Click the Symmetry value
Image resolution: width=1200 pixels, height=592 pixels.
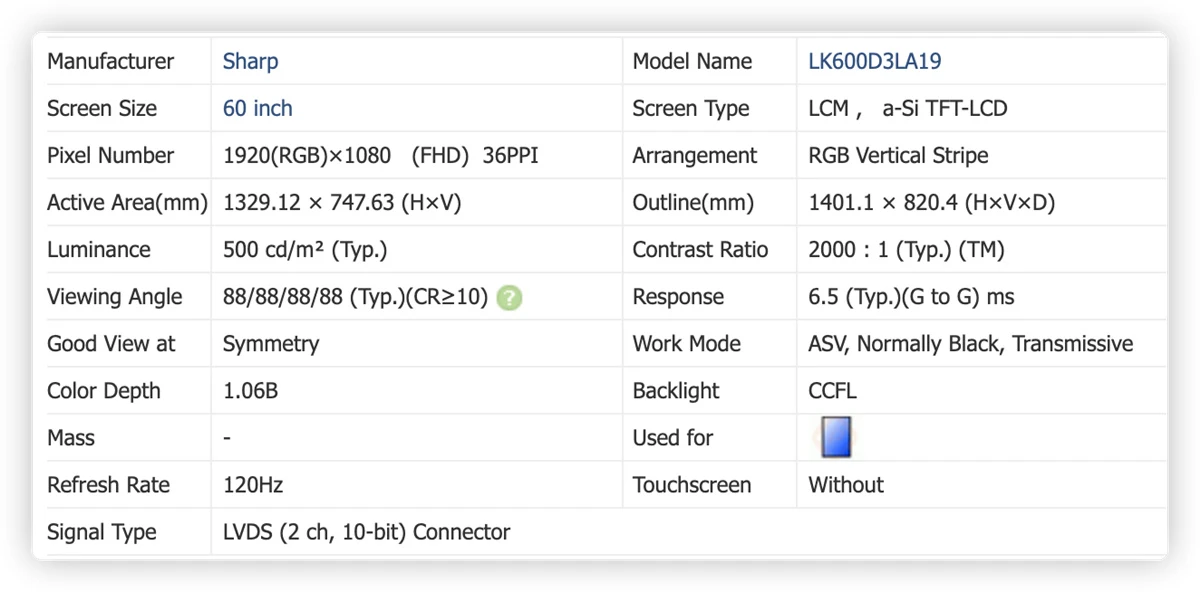coord(271,344)
